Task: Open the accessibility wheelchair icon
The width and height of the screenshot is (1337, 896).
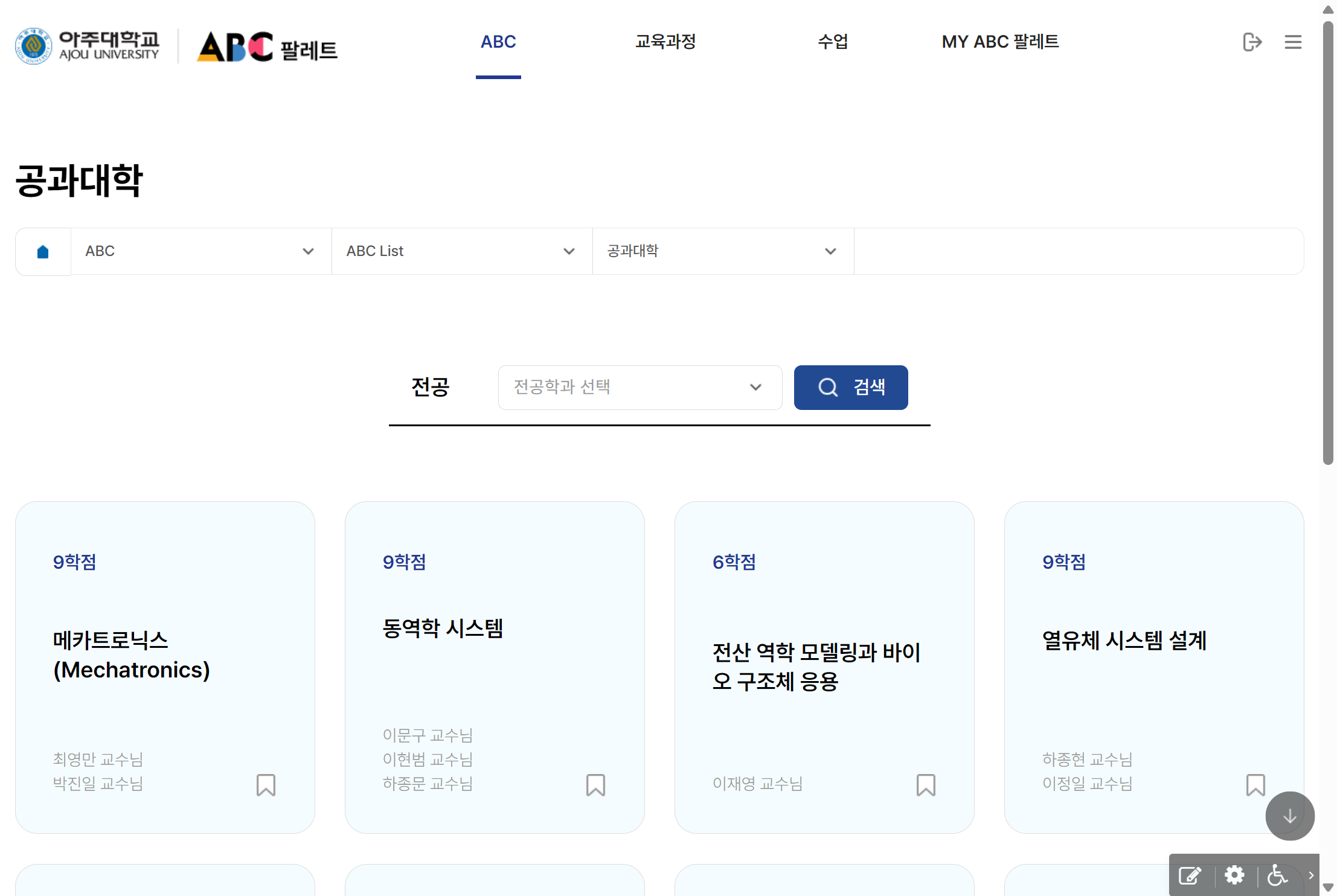Action: pyautogui.click(x=1277, y=875)
